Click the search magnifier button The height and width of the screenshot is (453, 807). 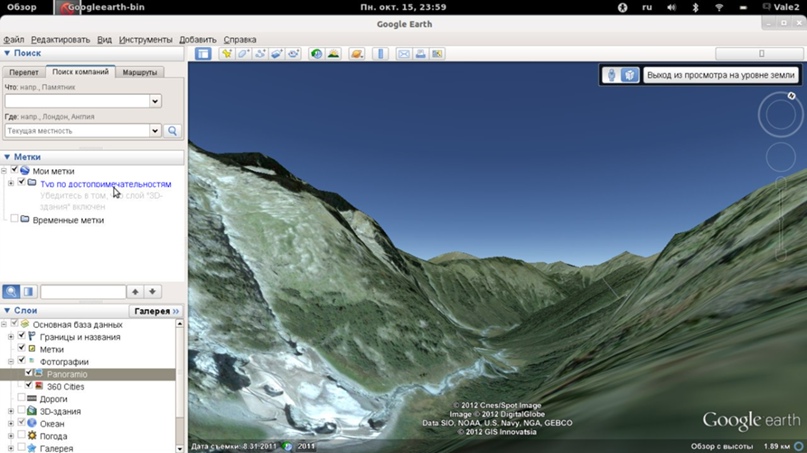tap(173, 131)
